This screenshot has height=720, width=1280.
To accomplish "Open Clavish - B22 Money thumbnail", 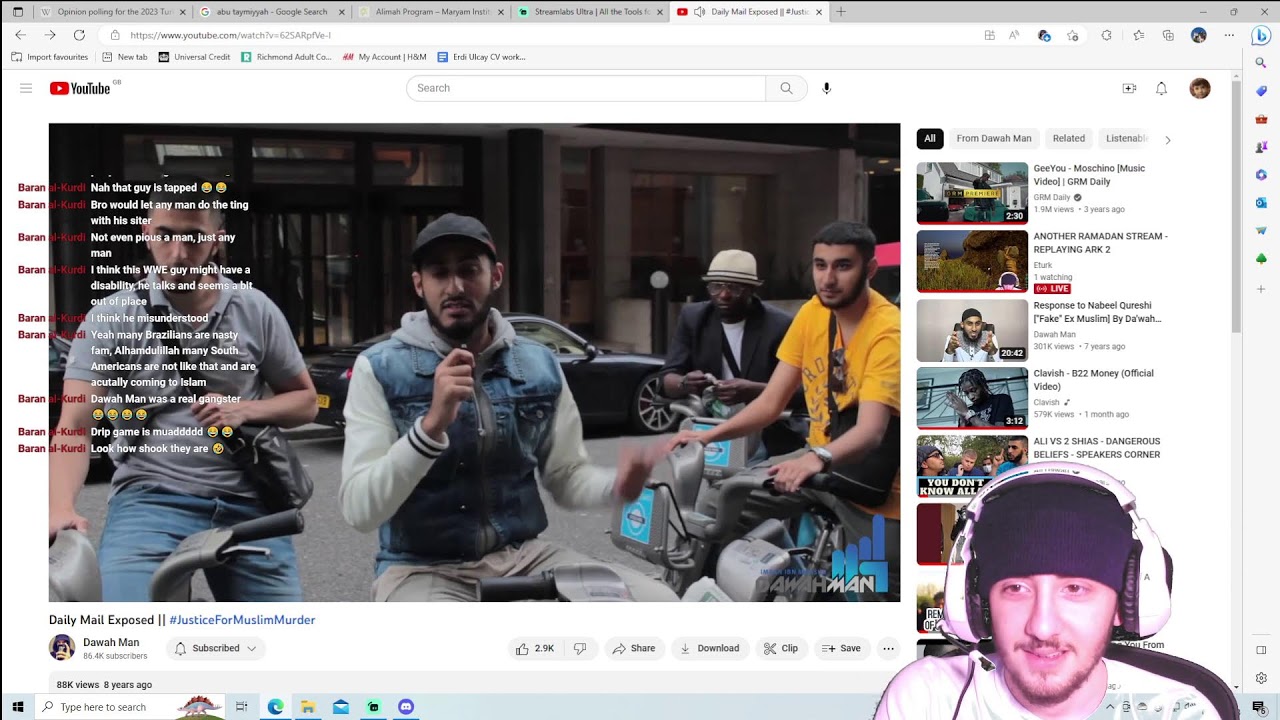I will coord(972,398).
